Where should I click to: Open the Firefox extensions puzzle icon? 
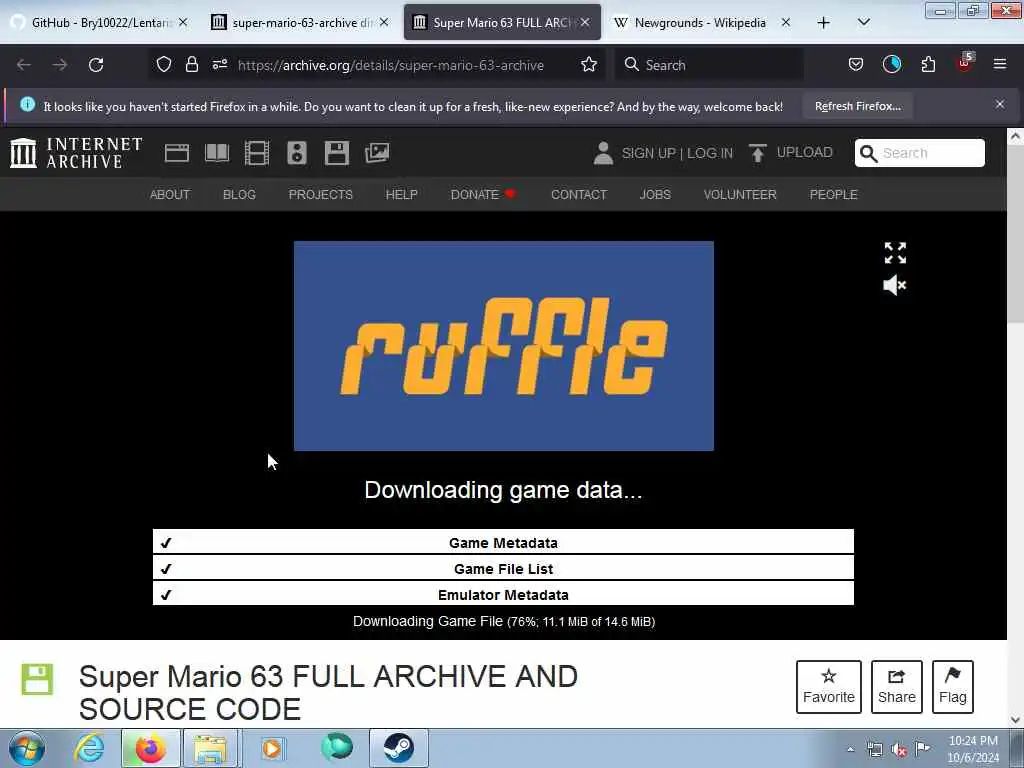pos(928,64)
